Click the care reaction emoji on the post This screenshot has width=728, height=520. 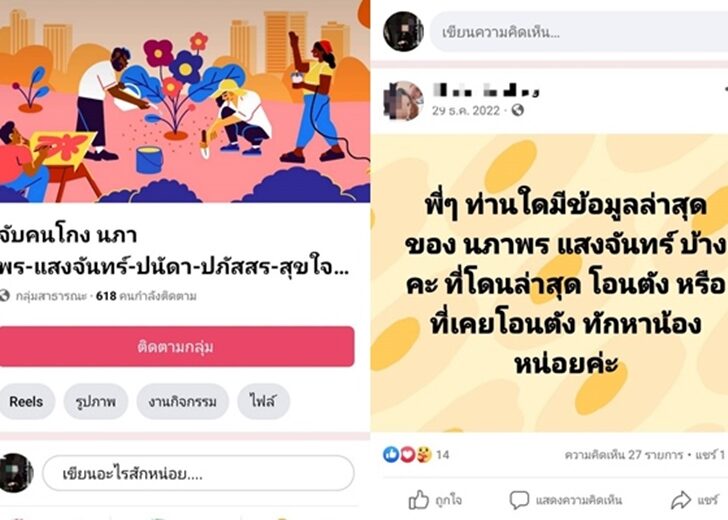(x=423, y=454)
